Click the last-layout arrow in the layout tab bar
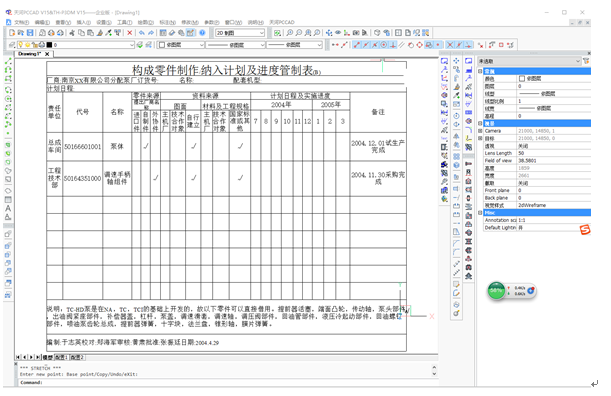Viewport: 611px width, 396px height. point(38,357)
